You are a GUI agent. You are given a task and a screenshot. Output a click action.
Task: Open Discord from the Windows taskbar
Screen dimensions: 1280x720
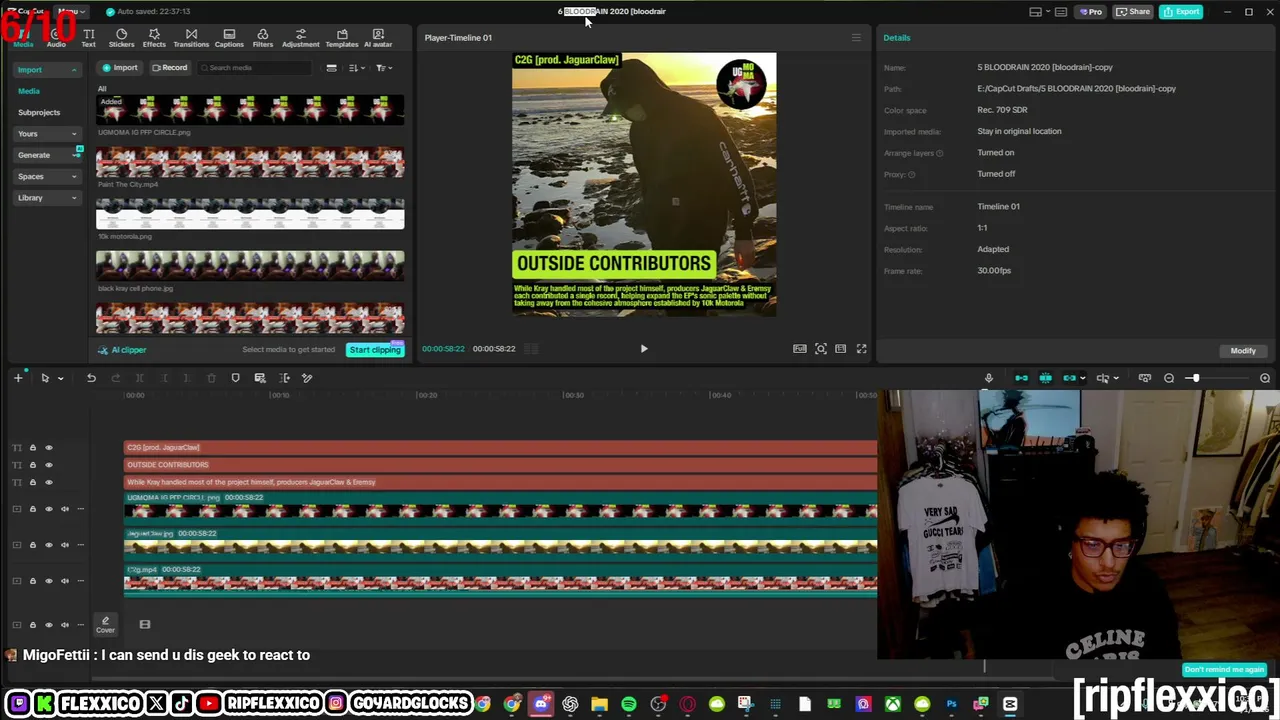(x=541, y=704)
